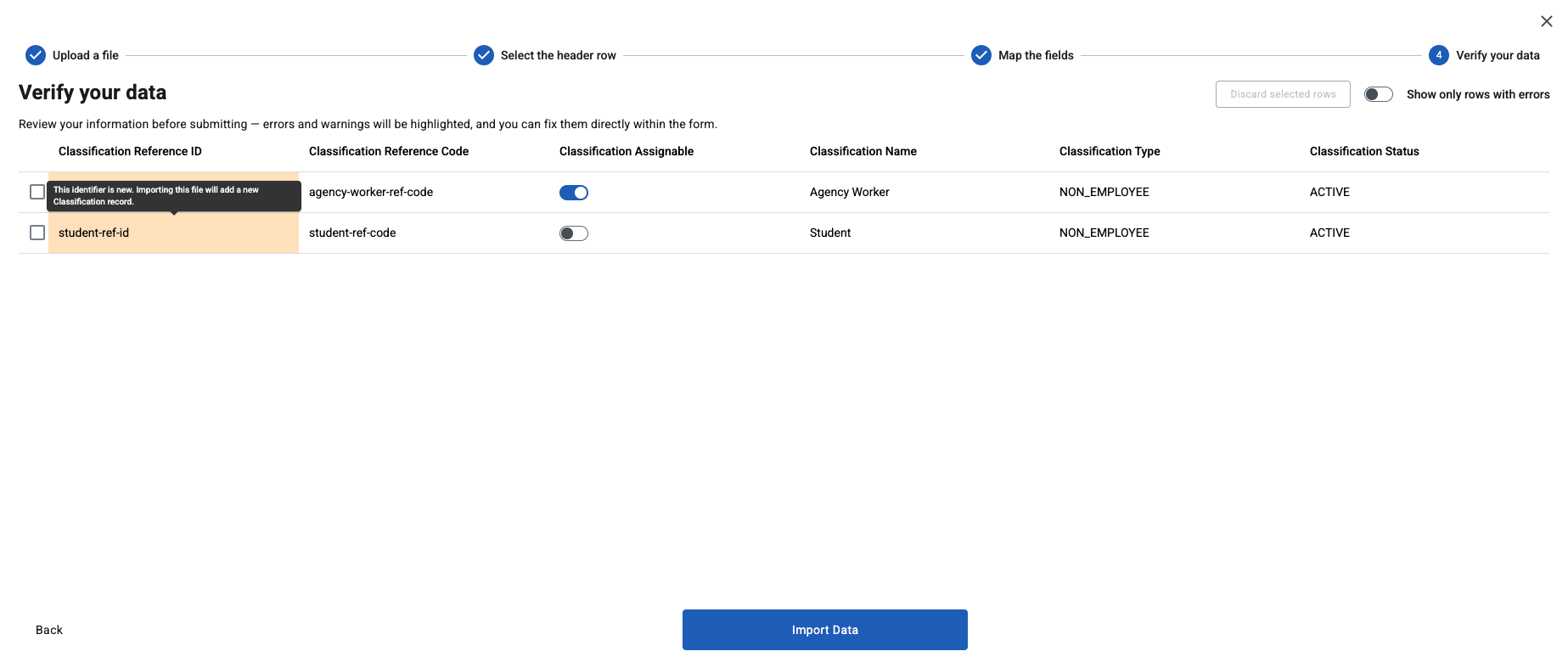Click the Agency Worker name cell
The height and width of the screenshot is (668, 1568).
point(925,192)
